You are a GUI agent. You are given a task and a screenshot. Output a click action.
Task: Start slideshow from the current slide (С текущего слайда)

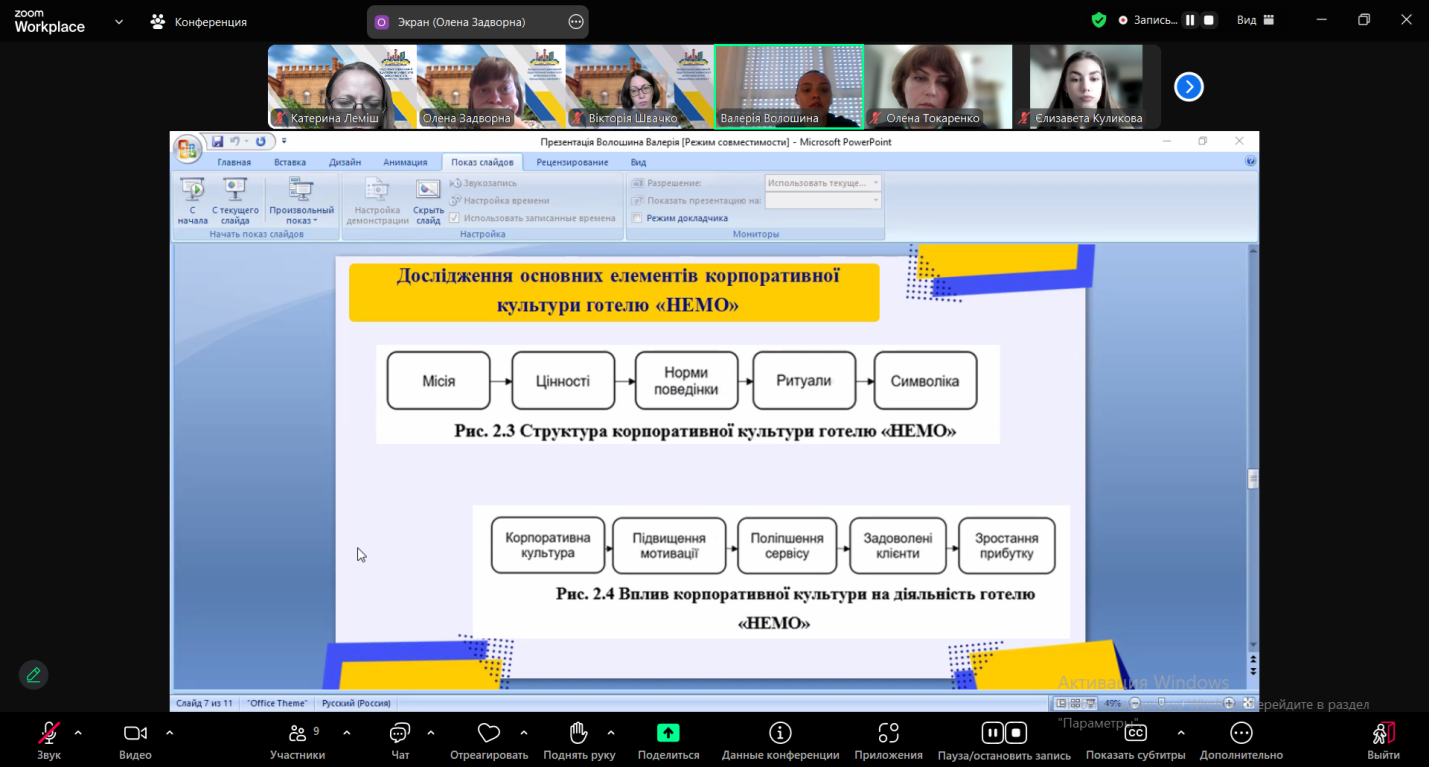(235, 201)
